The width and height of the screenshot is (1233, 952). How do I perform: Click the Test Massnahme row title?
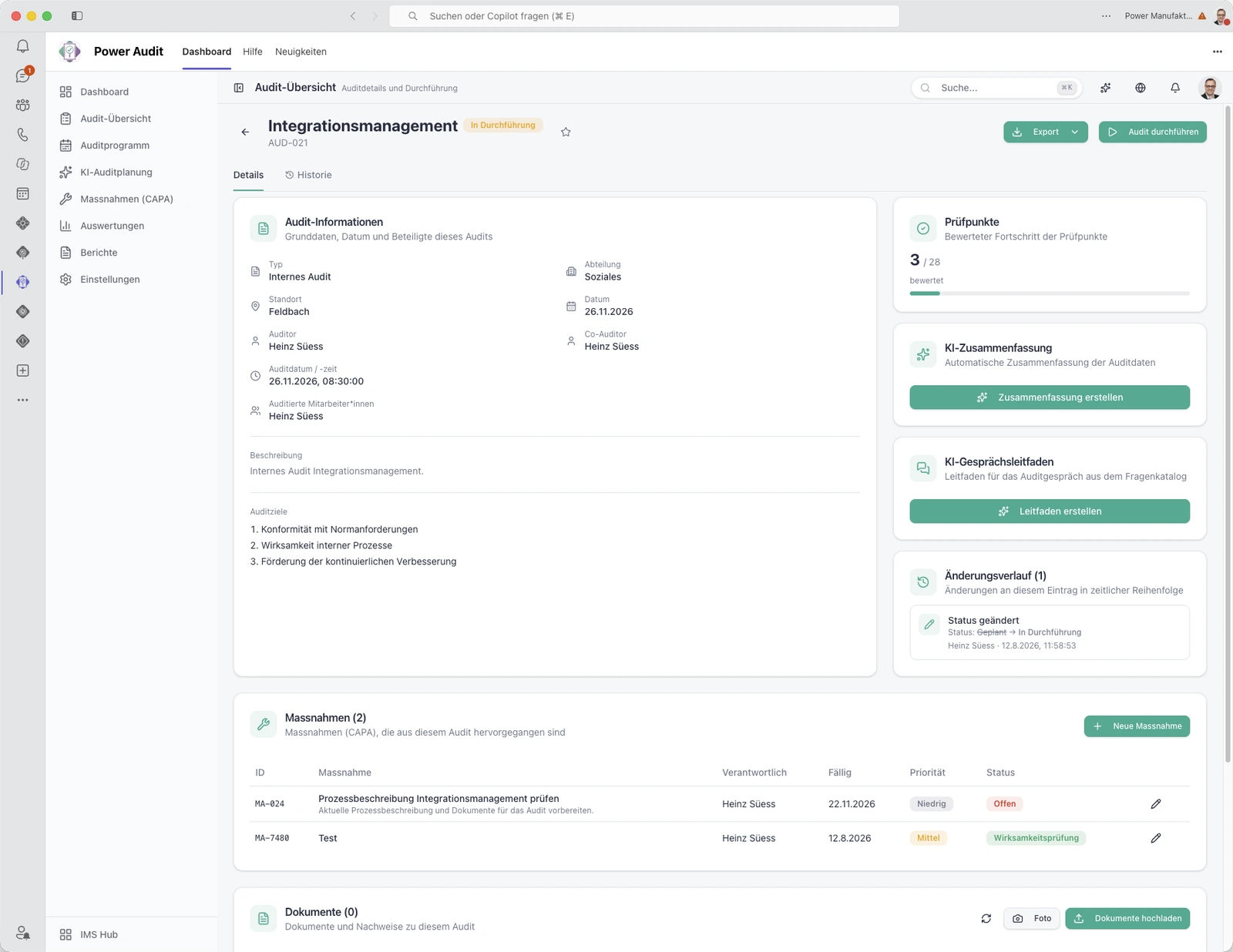click(328, 838)
